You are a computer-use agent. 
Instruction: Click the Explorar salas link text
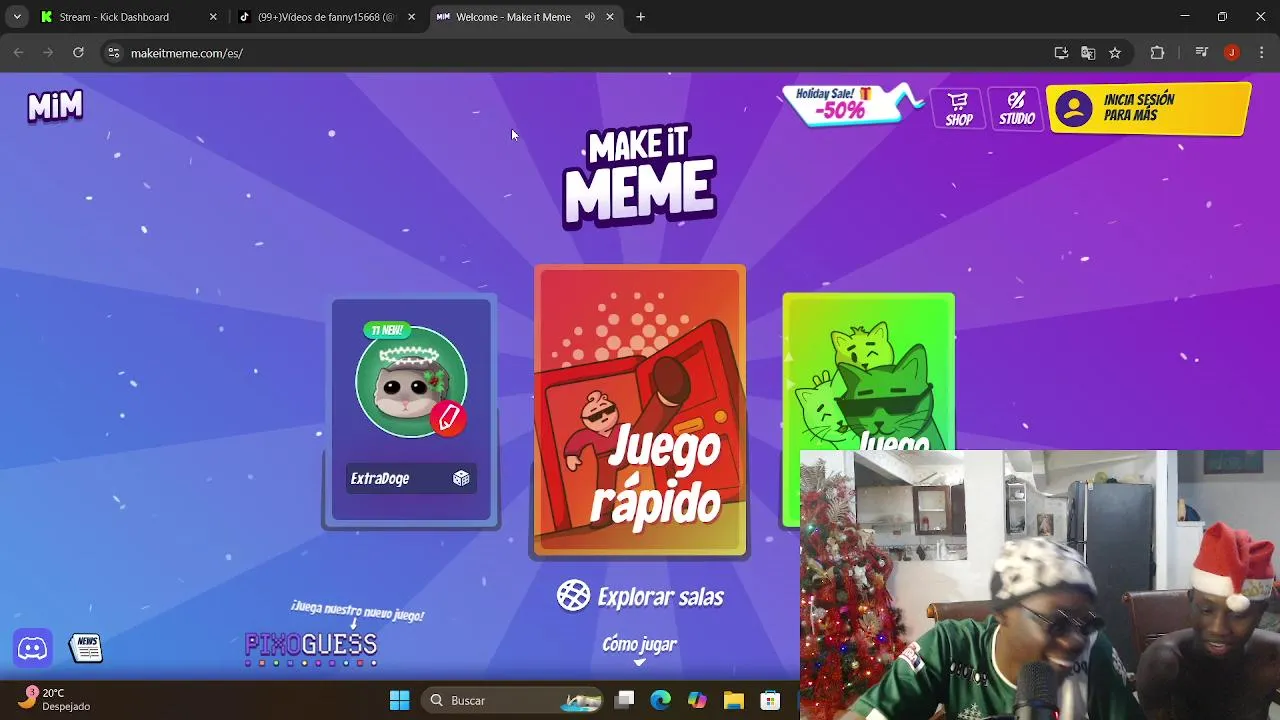tap(660, 597)
